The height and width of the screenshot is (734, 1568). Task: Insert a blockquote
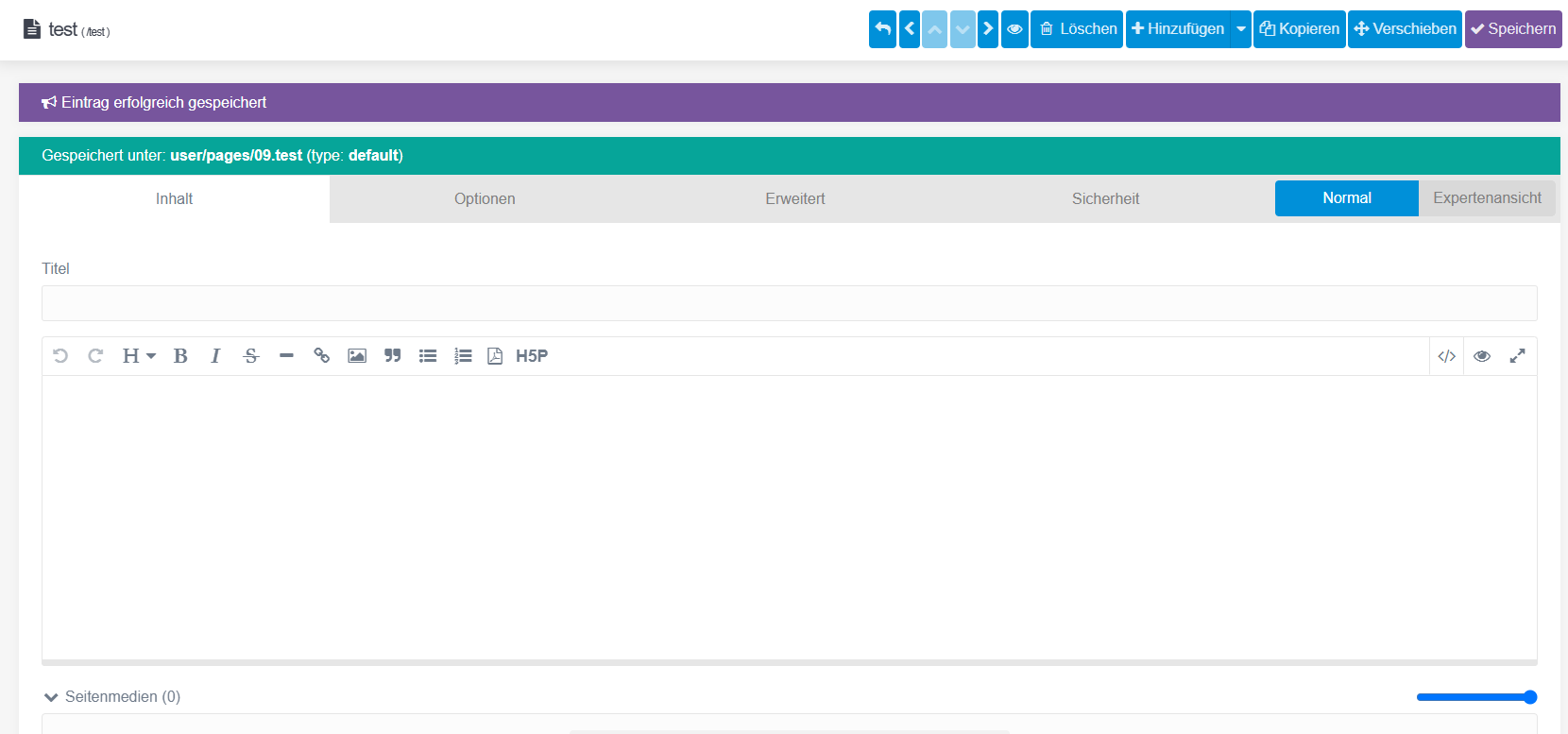tap(393, 356)
